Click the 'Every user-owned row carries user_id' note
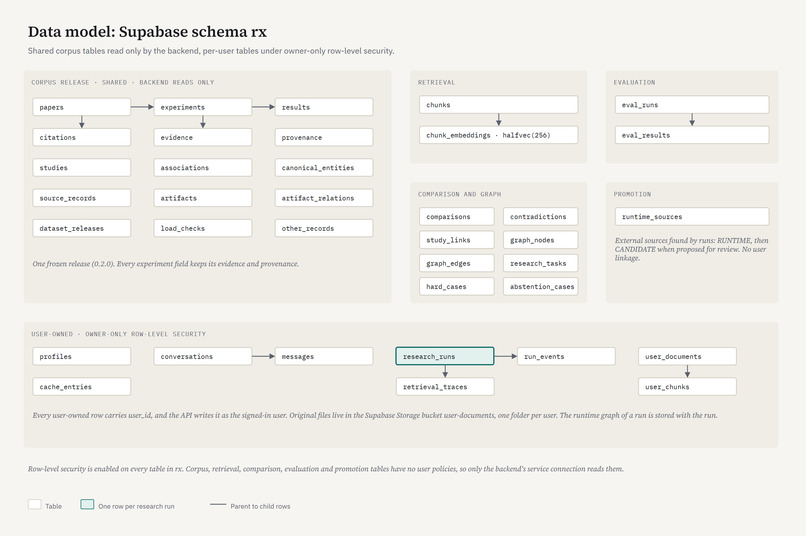 375,415
